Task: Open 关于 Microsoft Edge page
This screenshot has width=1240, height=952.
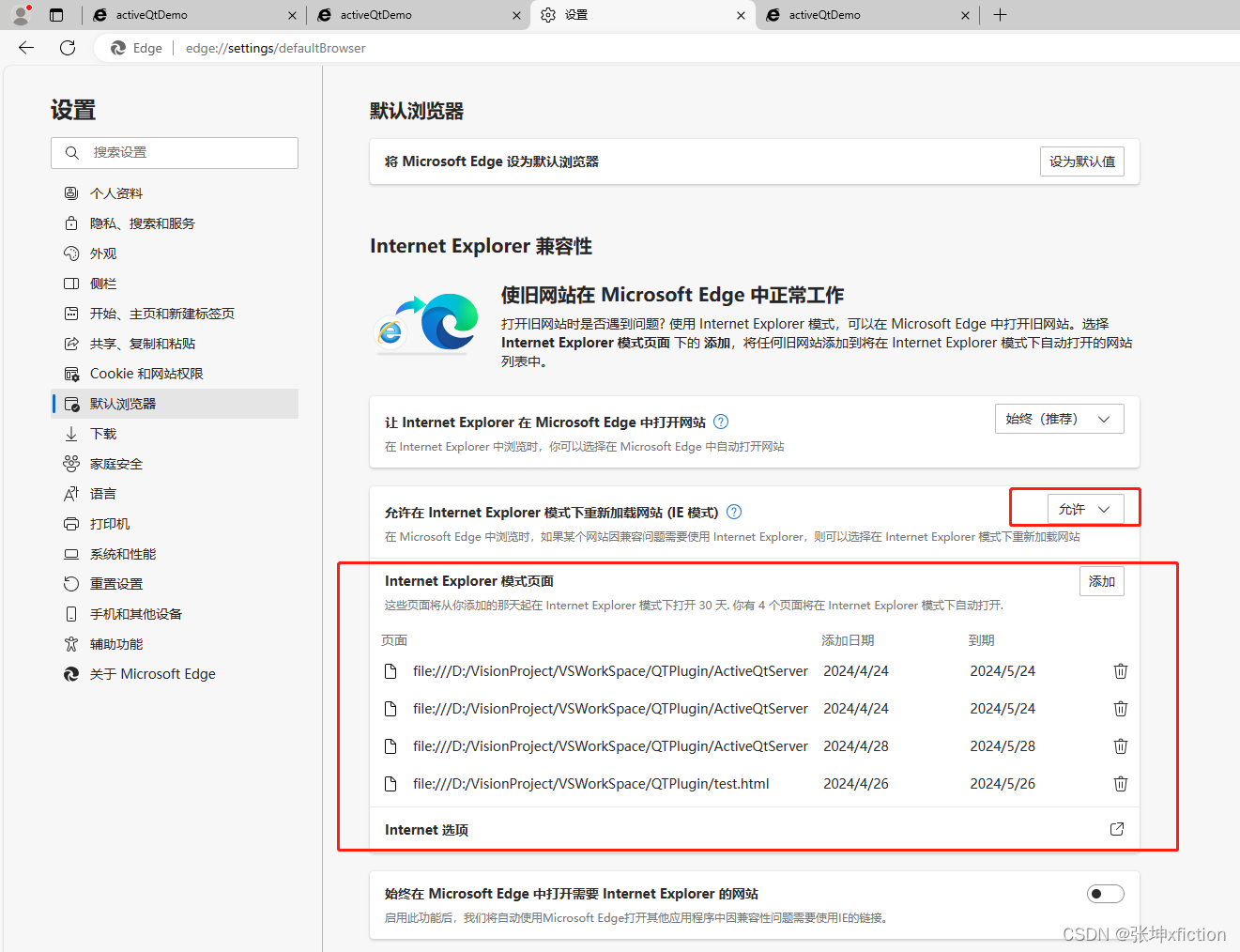Action: 175,674
